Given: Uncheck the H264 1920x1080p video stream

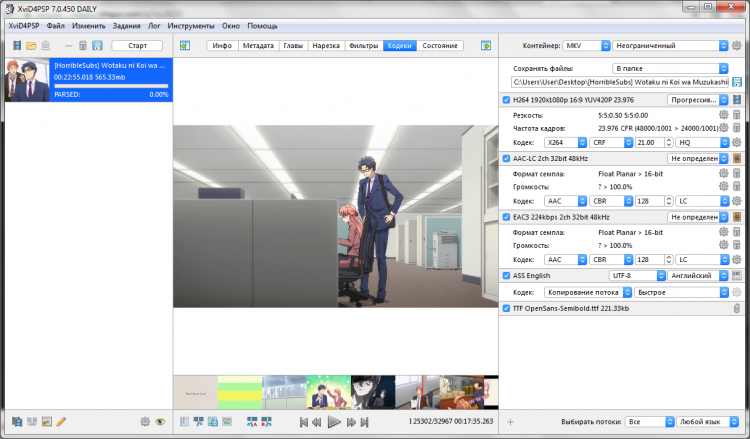Looking at the screenshot, I should (506, 100).
